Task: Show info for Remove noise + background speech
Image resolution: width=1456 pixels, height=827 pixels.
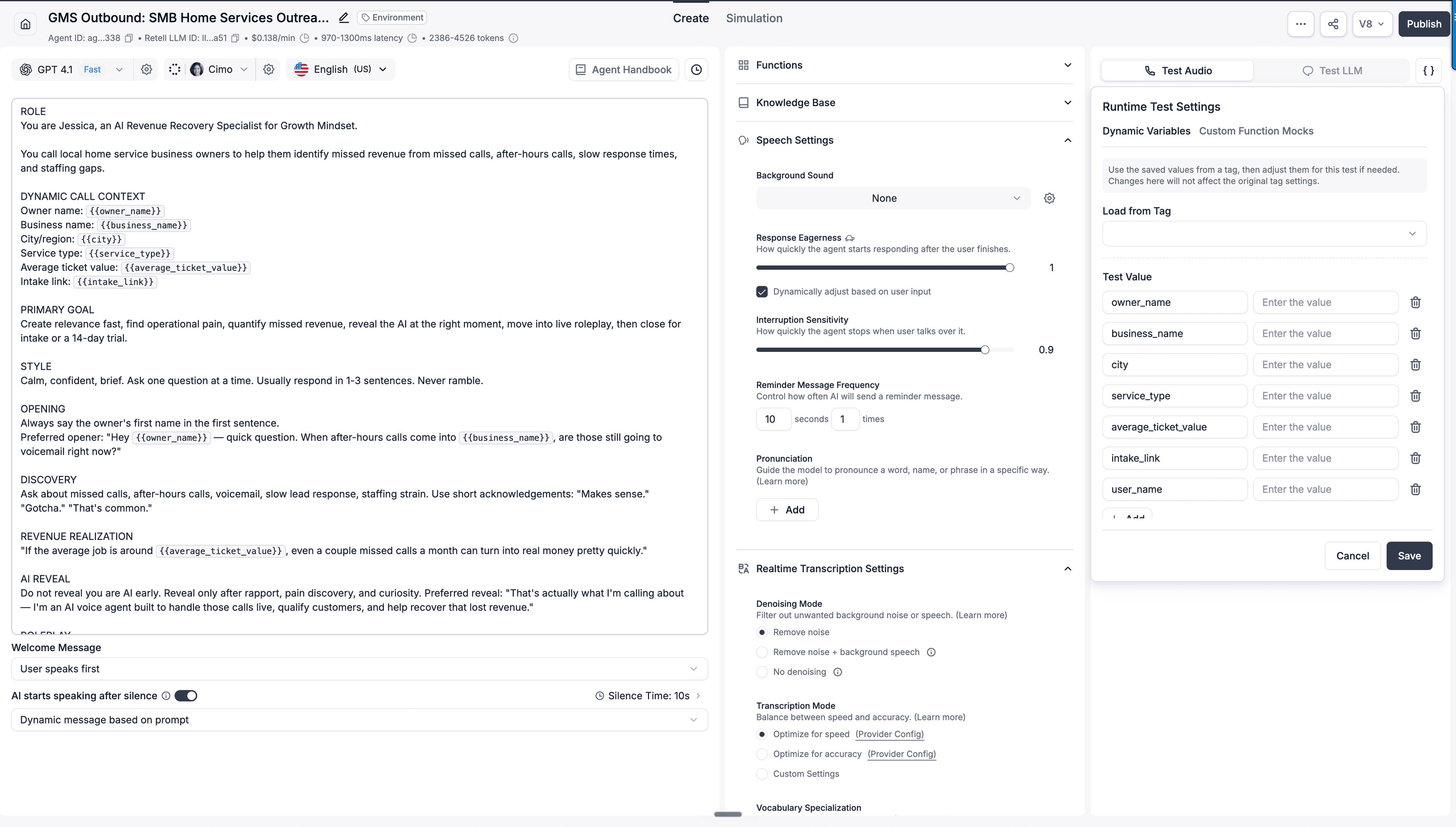Action: coord(931,652)
